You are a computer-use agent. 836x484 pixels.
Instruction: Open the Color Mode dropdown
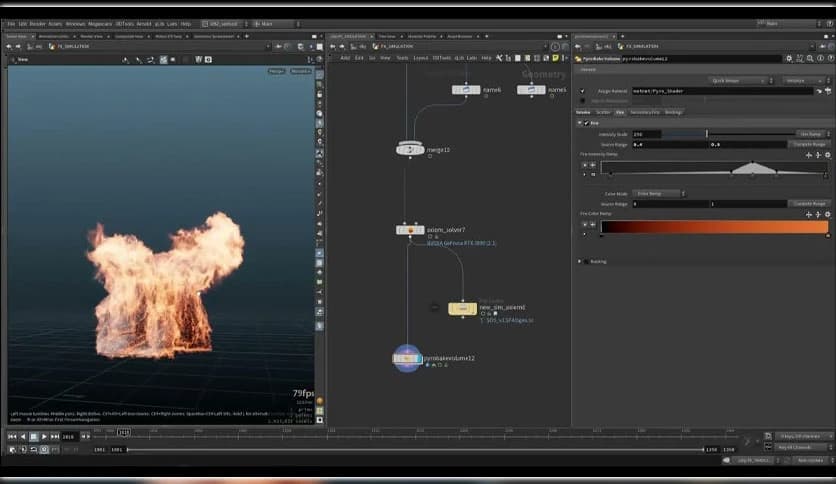coord(658,193)
